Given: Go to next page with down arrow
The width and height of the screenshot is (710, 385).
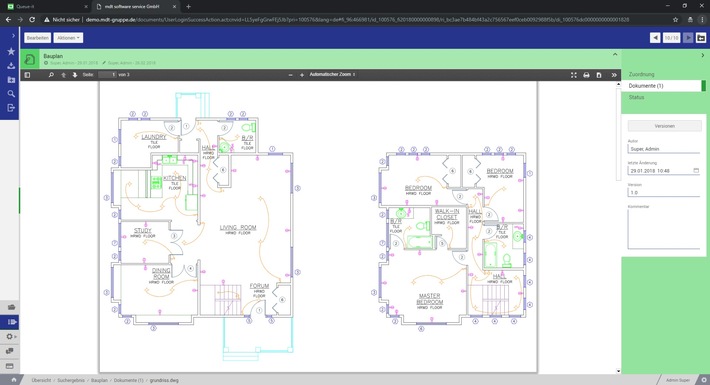Looking at the screenshot, I should pos(75,75).
